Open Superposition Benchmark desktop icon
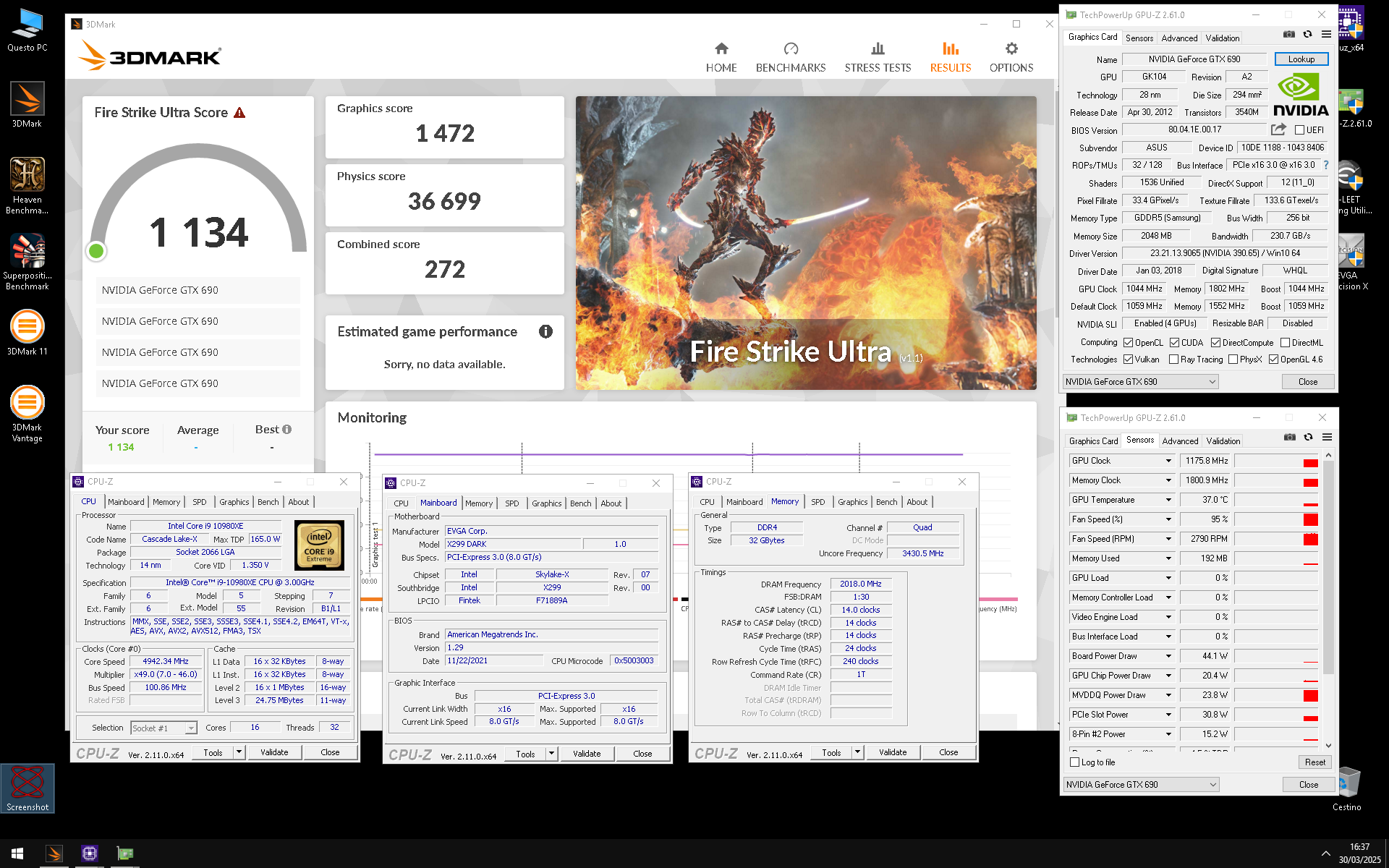 tap(27, 262)
